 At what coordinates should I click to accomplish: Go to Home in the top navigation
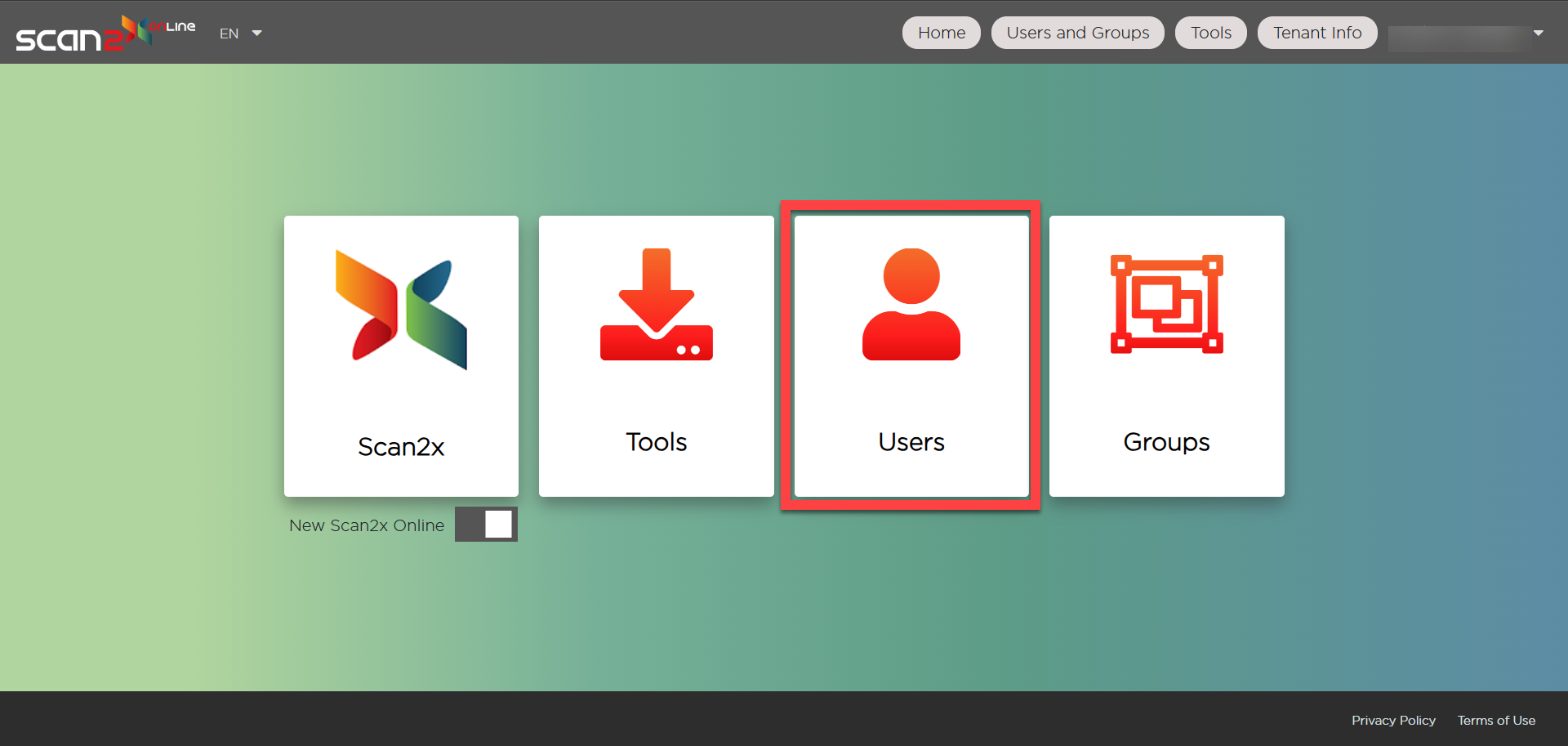[942, 33]
